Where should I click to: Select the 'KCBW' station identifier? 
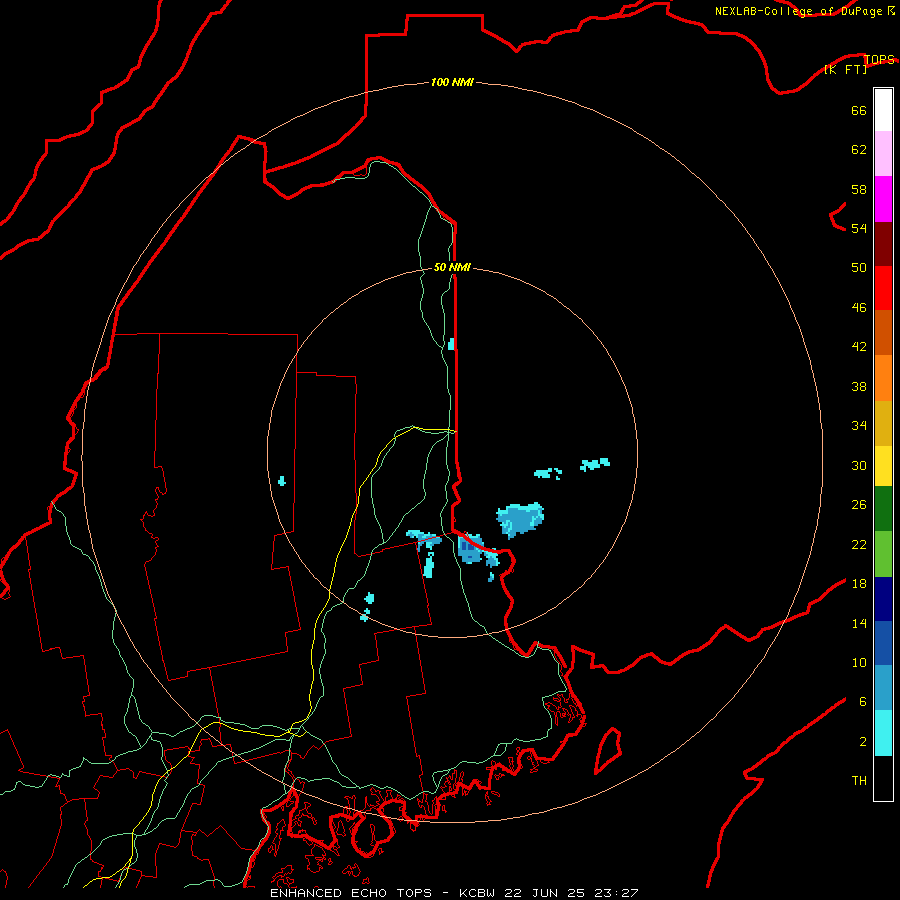[476, 893]
